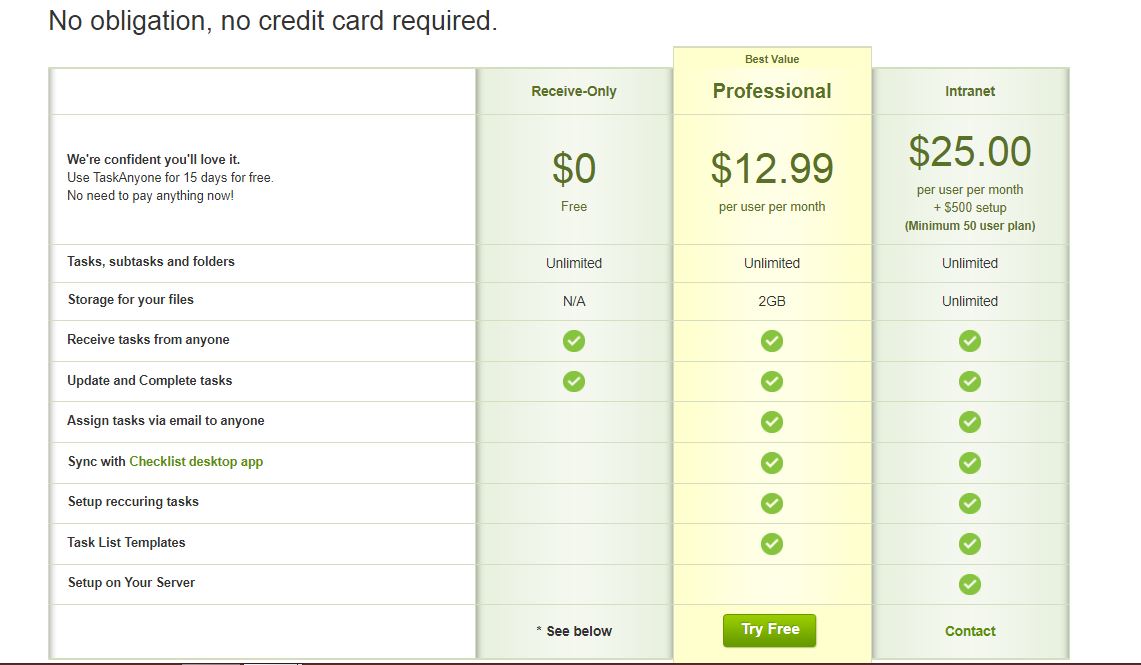Click Intranet checkmark for Setup on Your Server
The height and width of the screenshot is (665, 1141).
tap(970, 584)
